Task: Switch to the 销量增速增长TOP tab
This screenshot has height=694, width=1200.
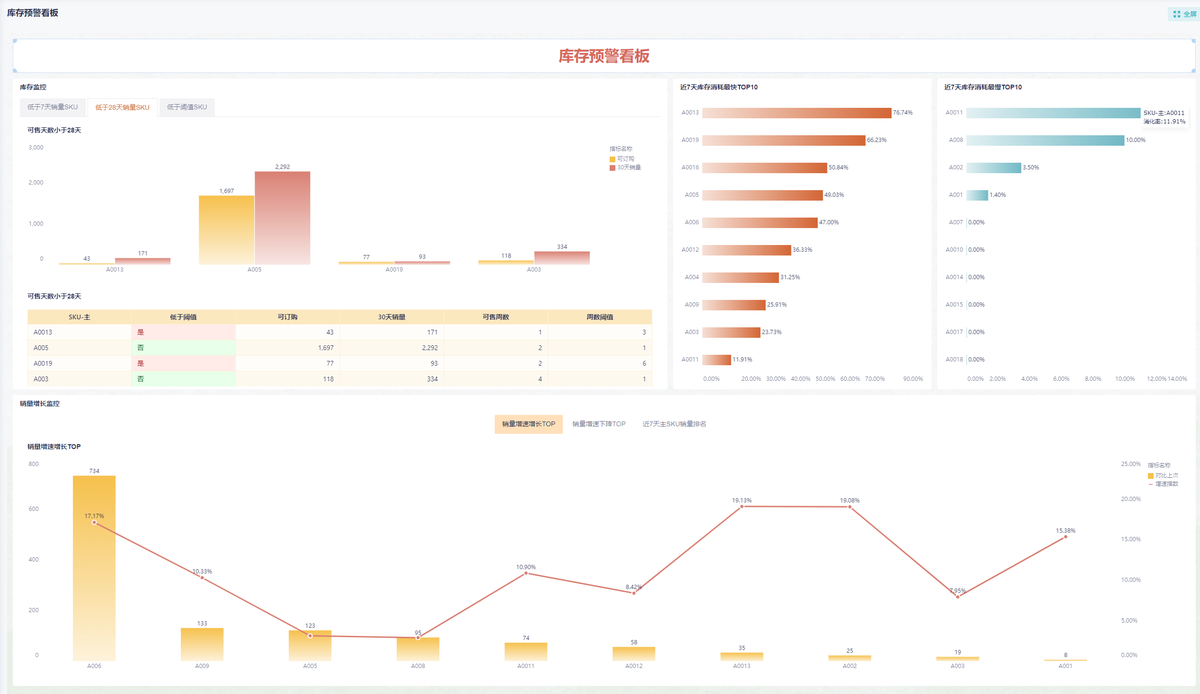Action: click(528, 424)
